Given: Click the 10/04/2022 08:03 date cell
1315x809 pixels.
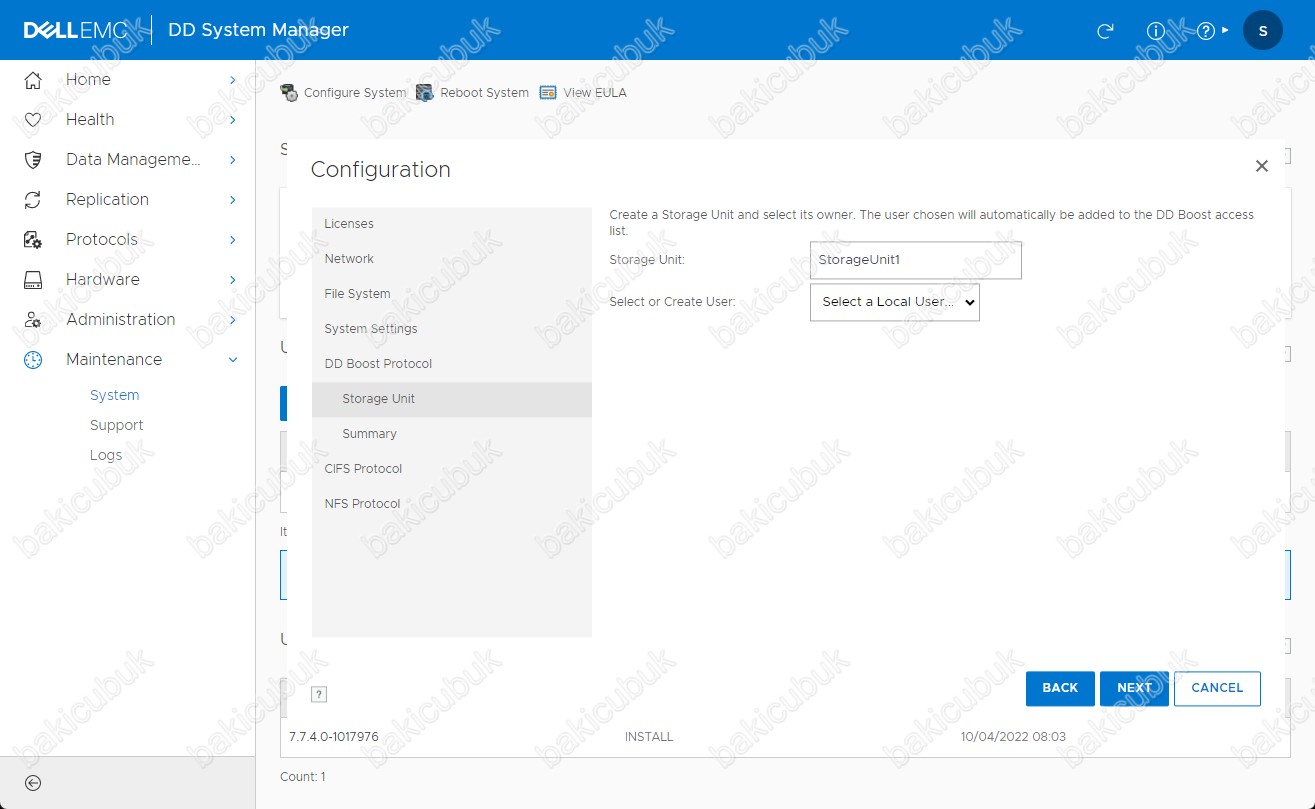Looking at the screenshot, I should point(1013,737).
